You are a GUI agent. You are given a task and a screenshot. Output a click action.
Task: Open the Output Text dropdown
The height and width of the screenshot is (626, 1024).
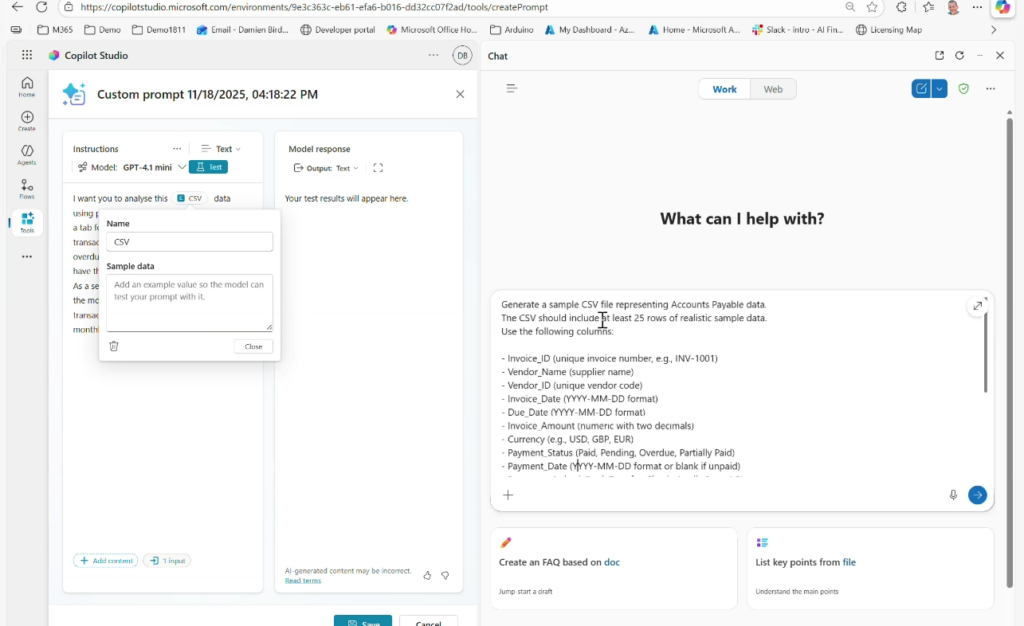point(326,168)
